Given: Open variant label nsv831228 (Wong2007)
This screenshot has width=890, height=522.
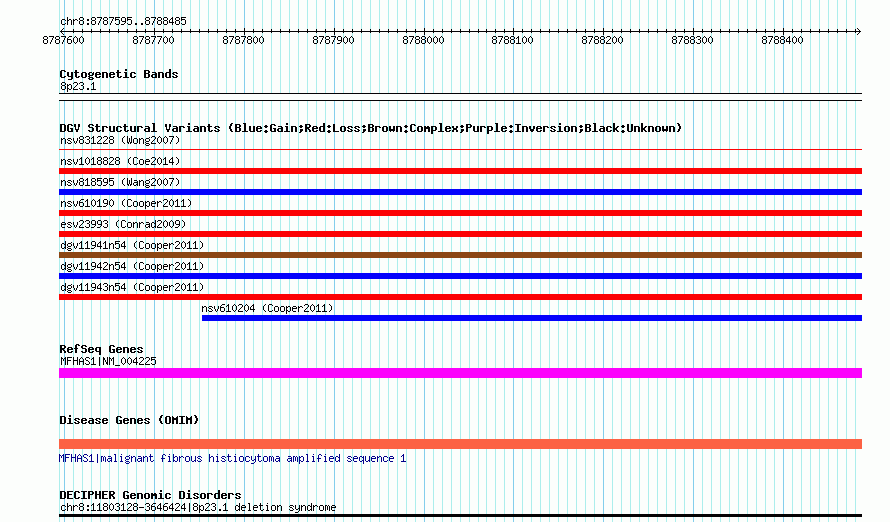Looking at the screenshot, I should click(x=120, y=140).
